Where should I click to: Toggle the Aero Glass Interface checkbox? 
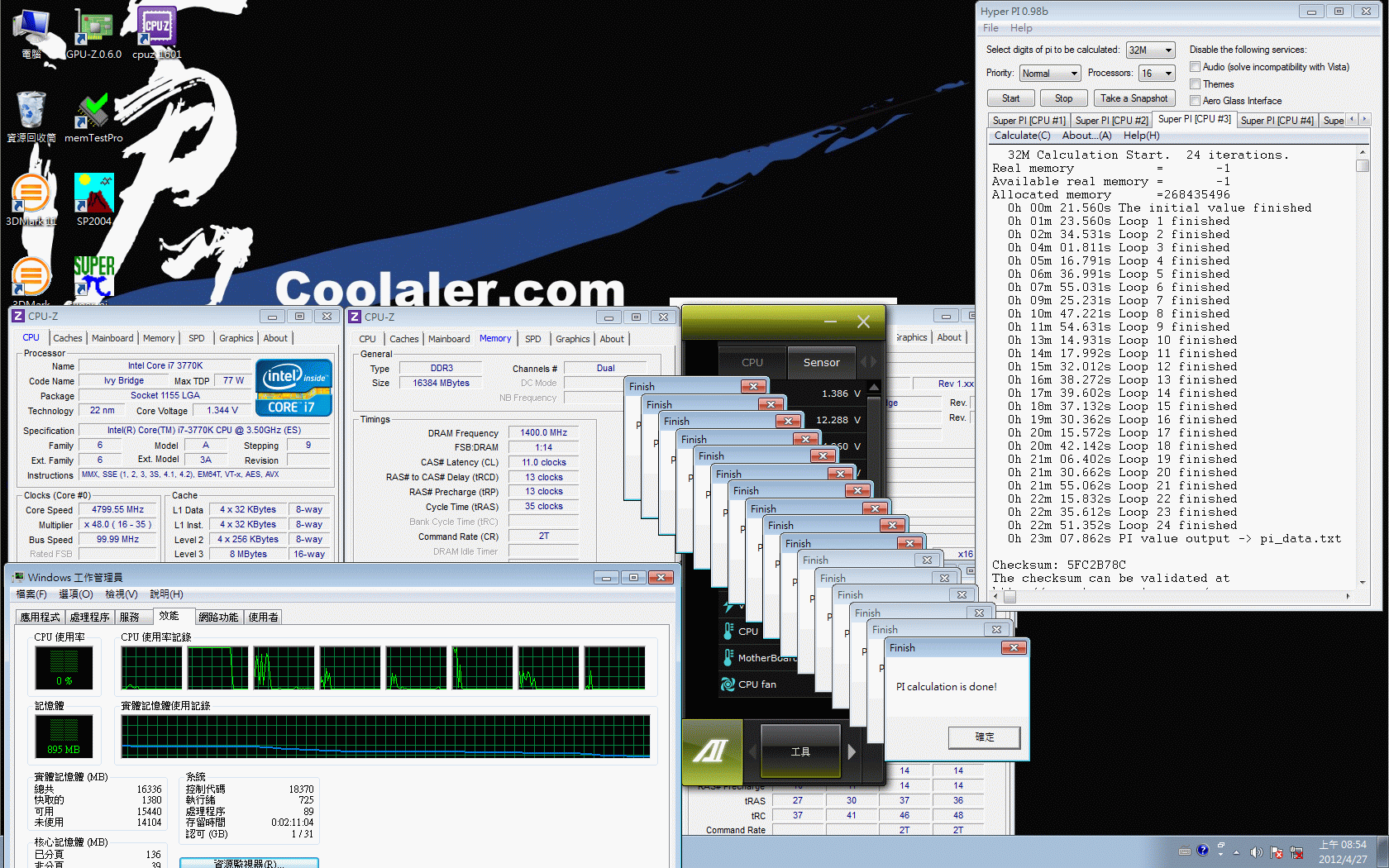(x=1195, y=101)
